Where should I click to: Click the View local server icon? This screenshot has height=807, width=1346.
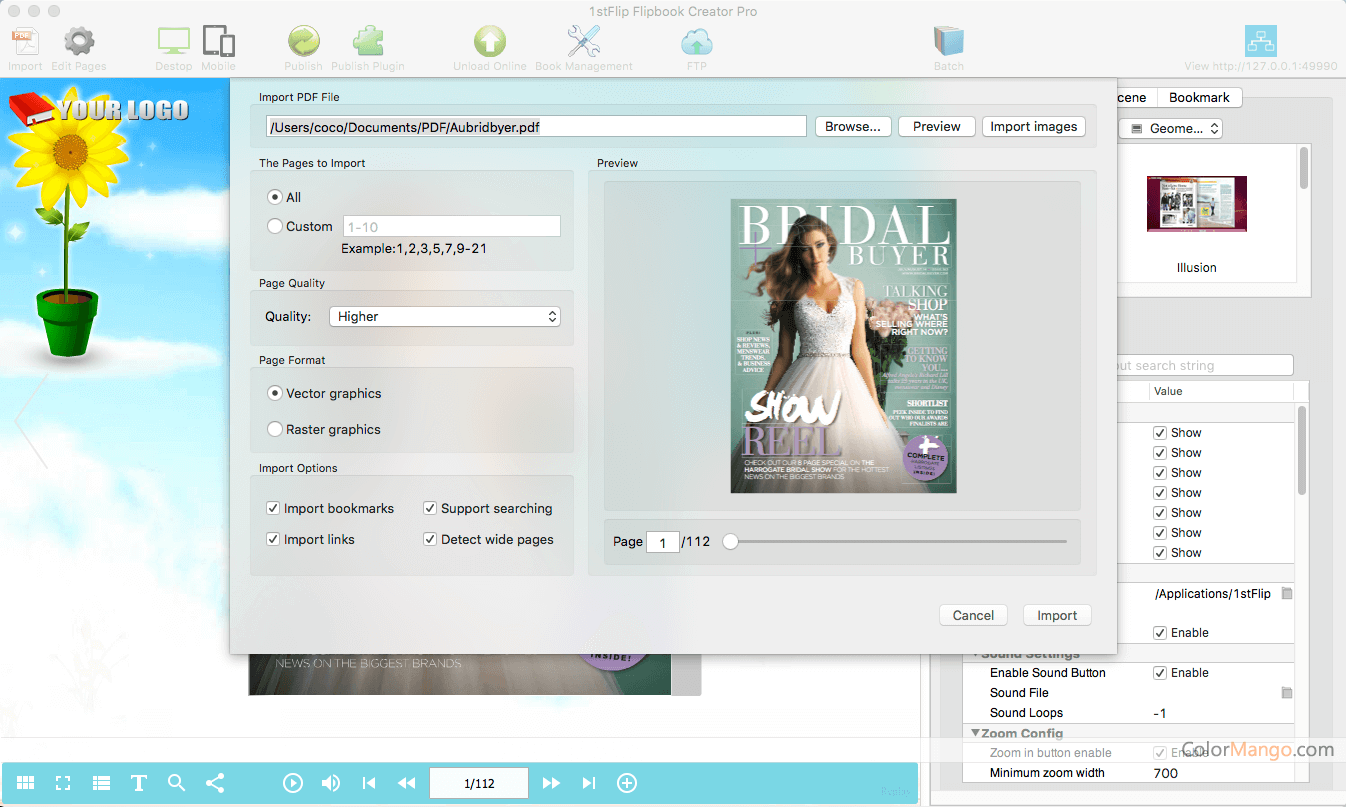[1260, 41]
